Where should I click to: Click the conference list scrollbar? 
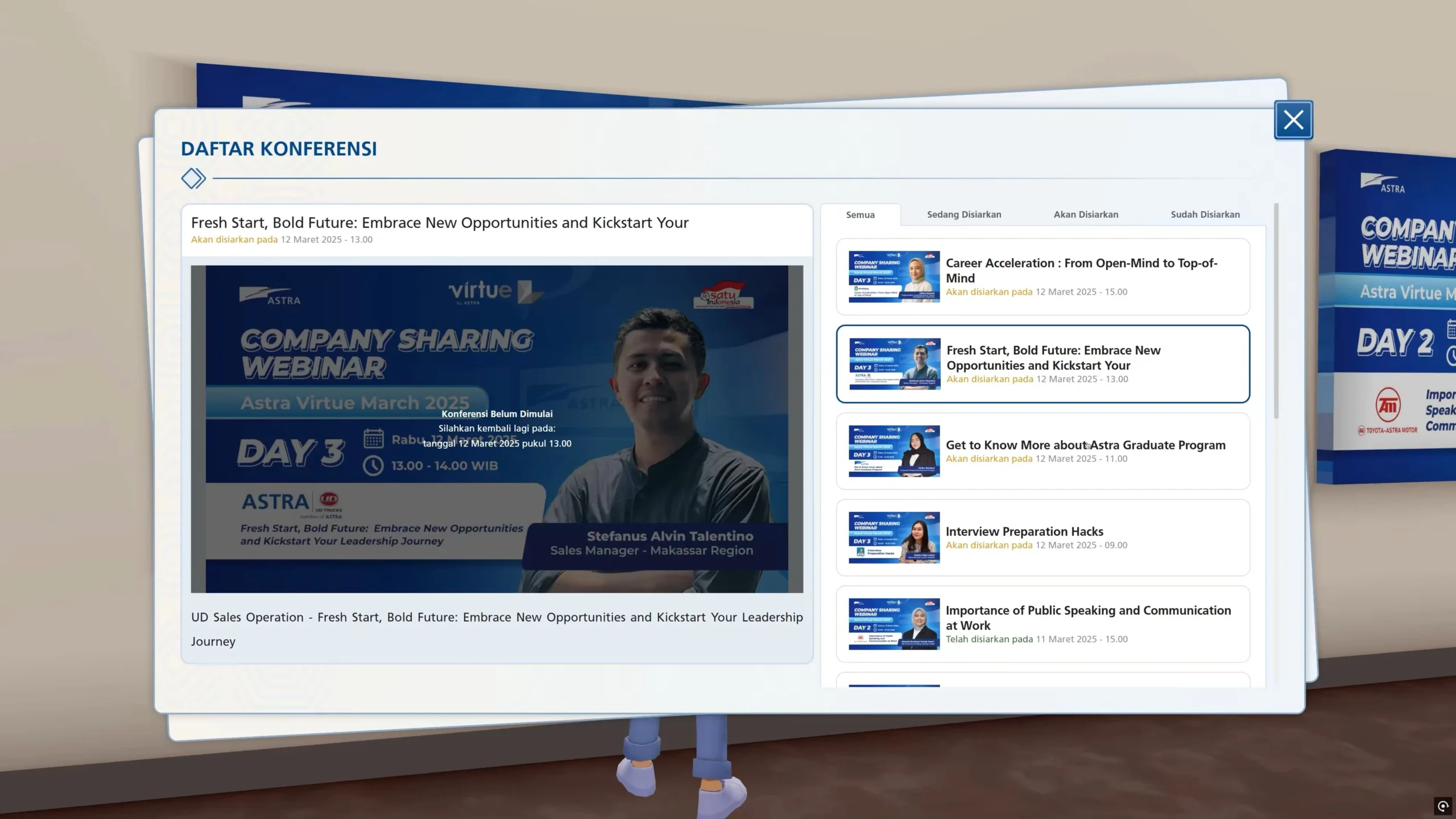pyautogui.click(x=1276, y=312)
